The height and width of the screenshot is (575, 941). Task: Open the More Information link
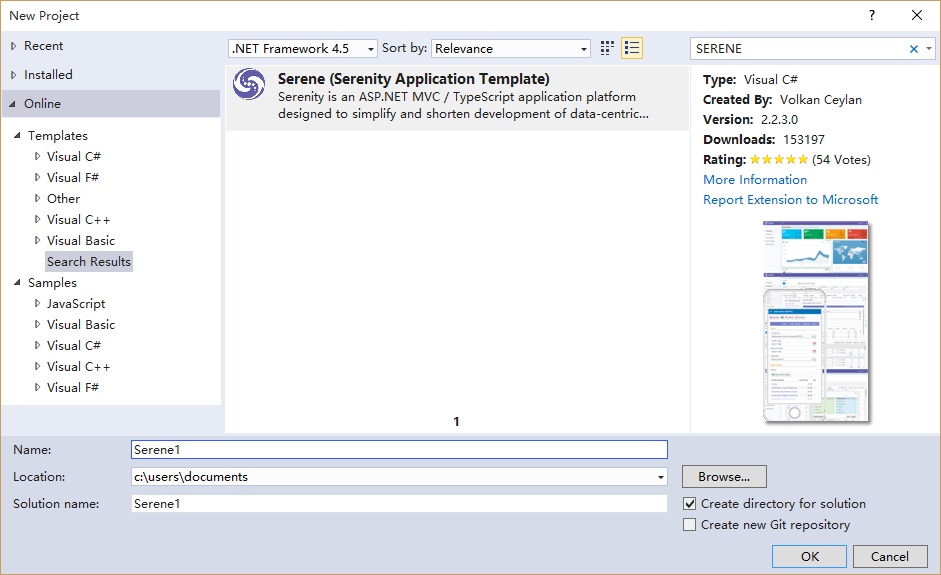(x=754, y=180)
